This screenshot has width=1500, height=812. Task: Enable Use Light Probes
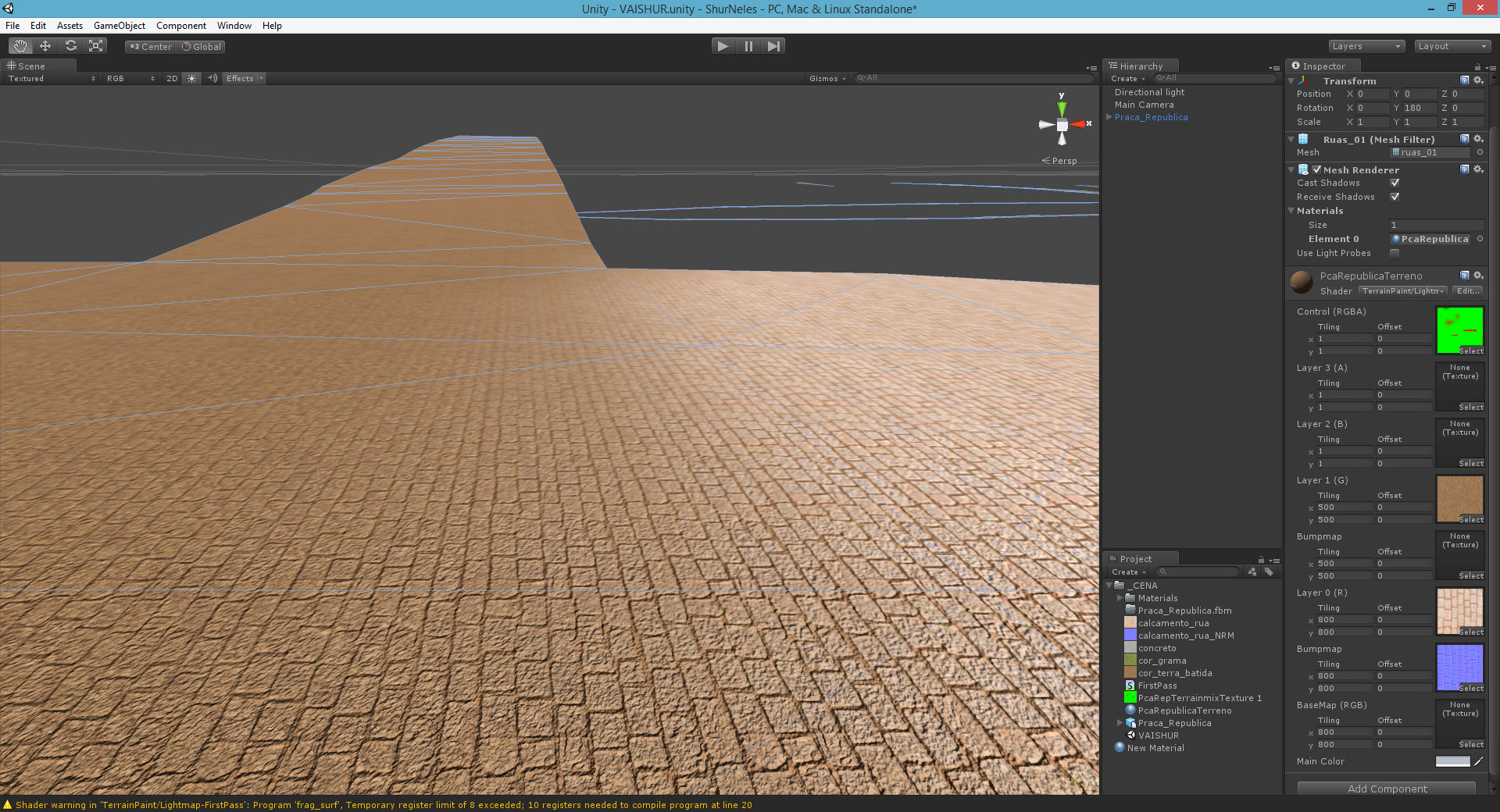[1395, 253]
